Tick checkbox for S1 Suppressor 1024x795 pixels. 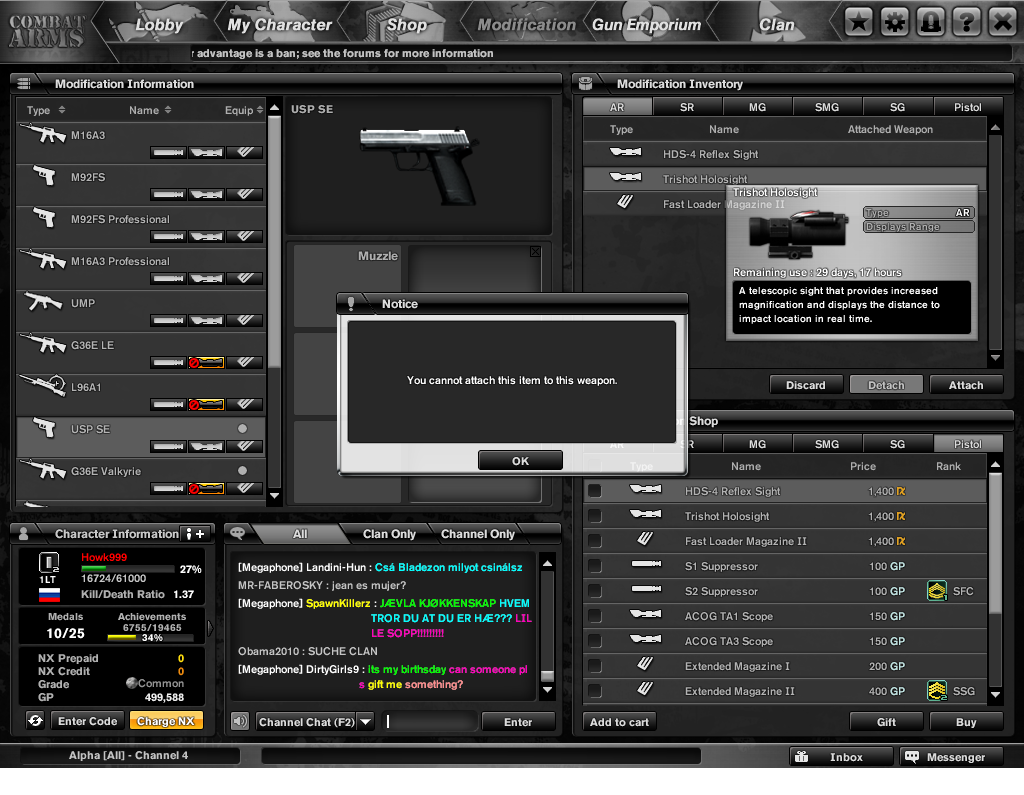pyautogui.click(x=595, y=566)
